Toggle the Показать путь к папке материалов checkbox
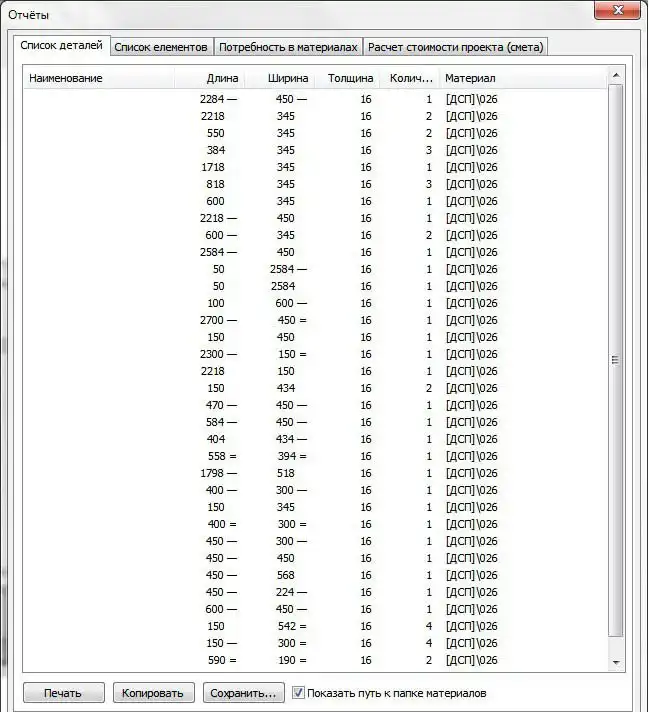Screen dimensions: 649x712 pos(298,692)
